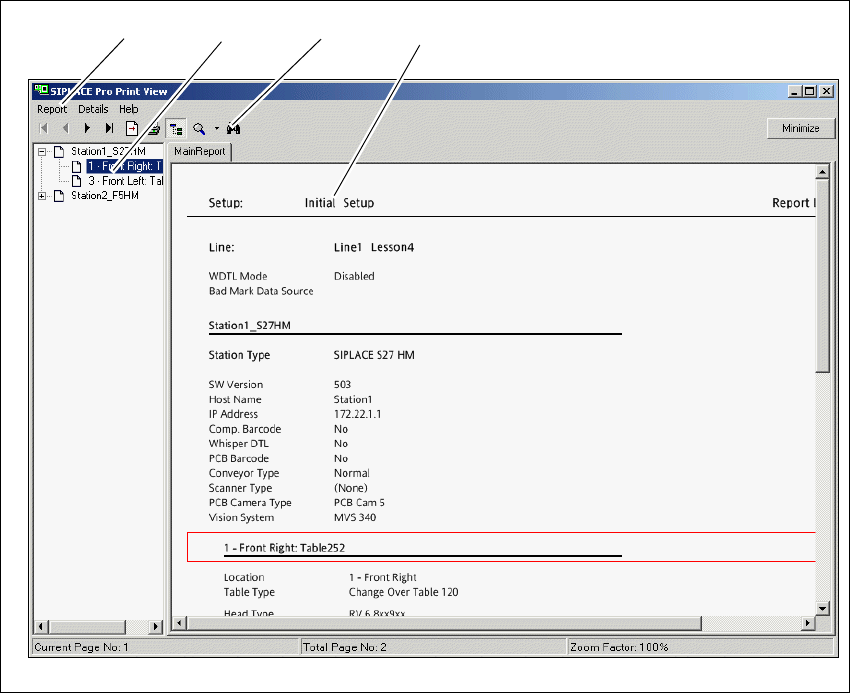This screenshot has height=693, width=850.
Task: Select the 3 - Front Left tree item
Action: [x=124, y=181]
